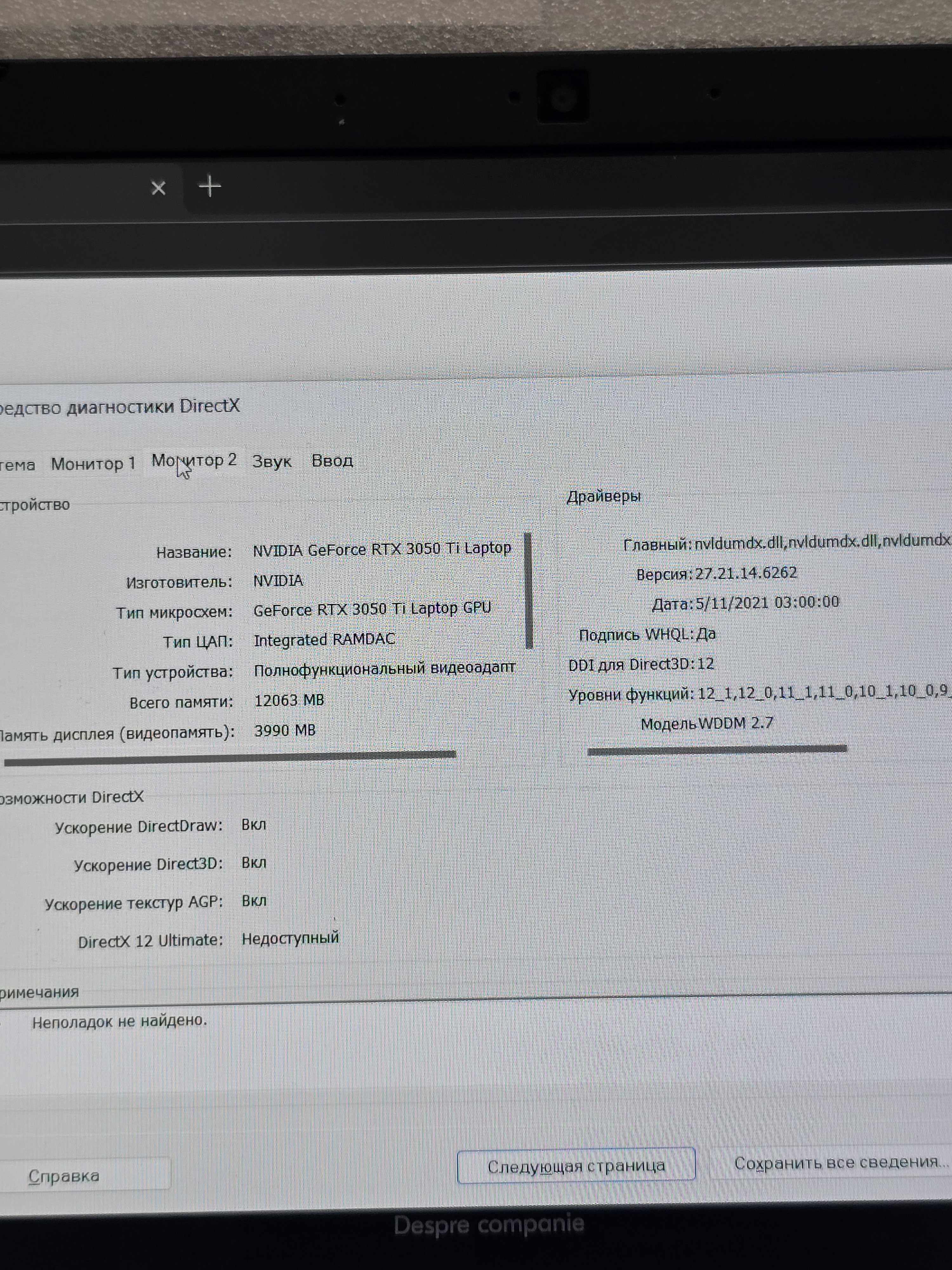Screen dimensions: 952x1270
Task: Click the 3990 MB video memory value
Action: (x=285, y=730)
